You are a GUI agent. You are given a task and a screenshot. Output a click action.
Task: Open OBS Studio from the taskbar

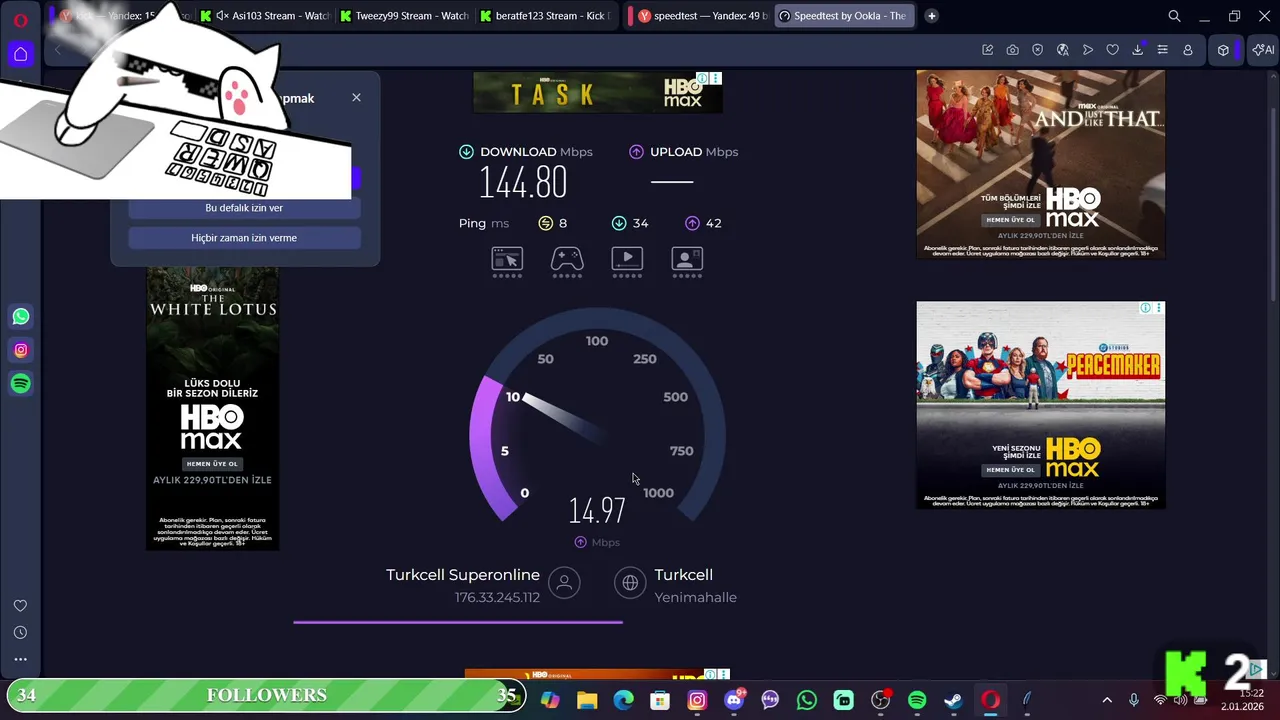(x=880, y=701)
